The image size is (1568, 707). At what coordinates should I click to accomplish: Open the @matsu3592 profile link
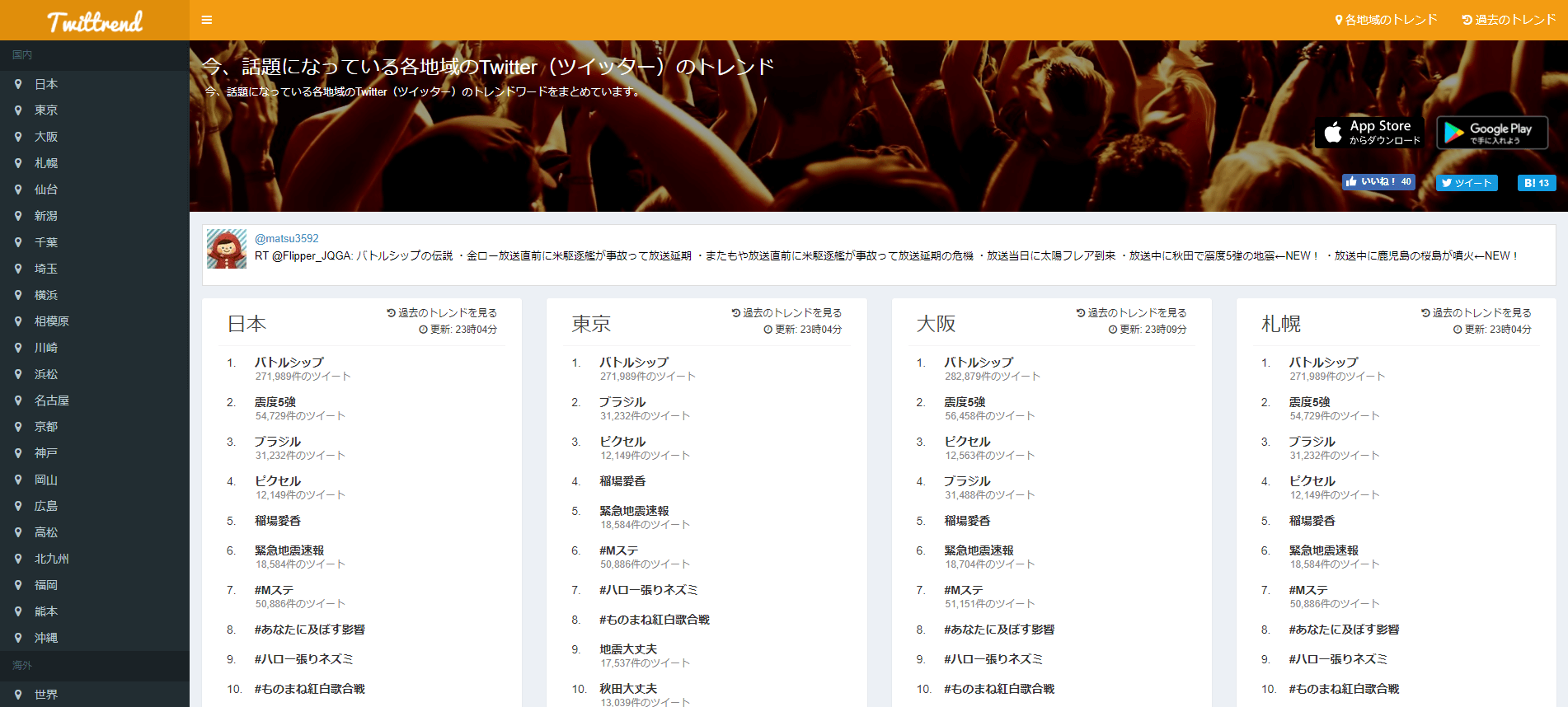286,238
